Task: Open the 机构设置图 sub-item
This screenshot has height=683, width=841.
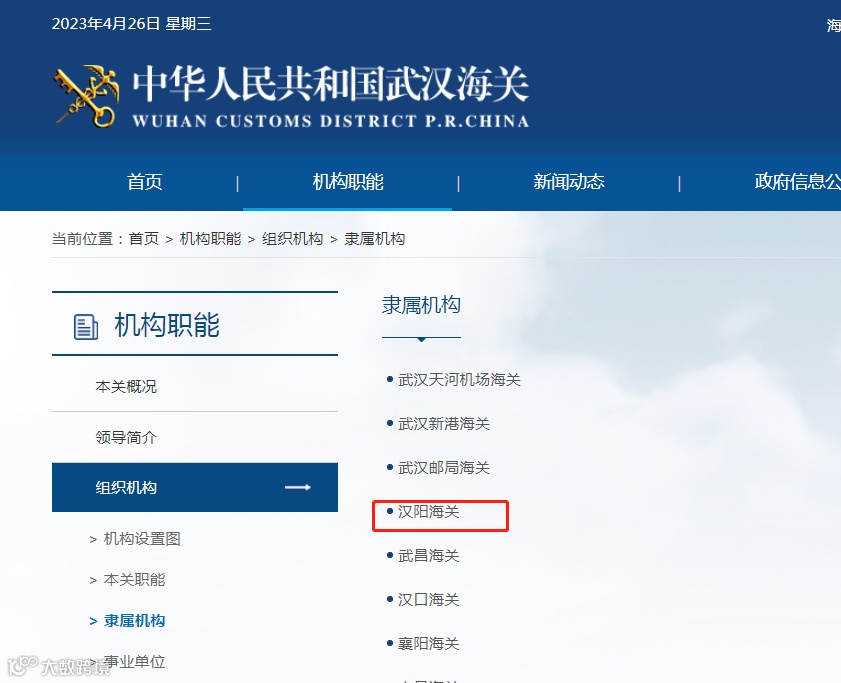Action: click(142, 539)
